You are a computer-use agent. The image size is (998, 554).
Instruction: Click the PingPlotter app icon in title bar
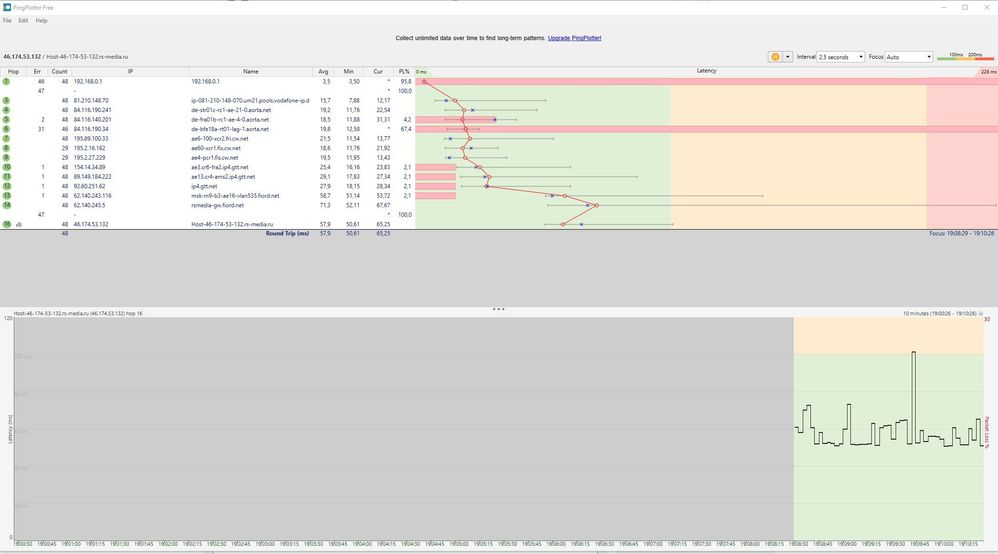click(7, 7)
